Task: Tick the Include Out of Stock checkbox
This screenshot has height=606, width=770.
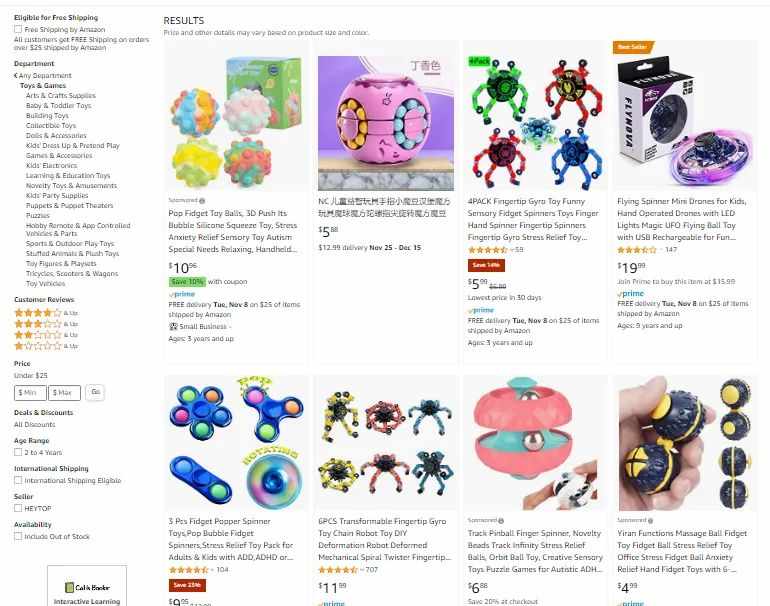Action: pos(18,536)
